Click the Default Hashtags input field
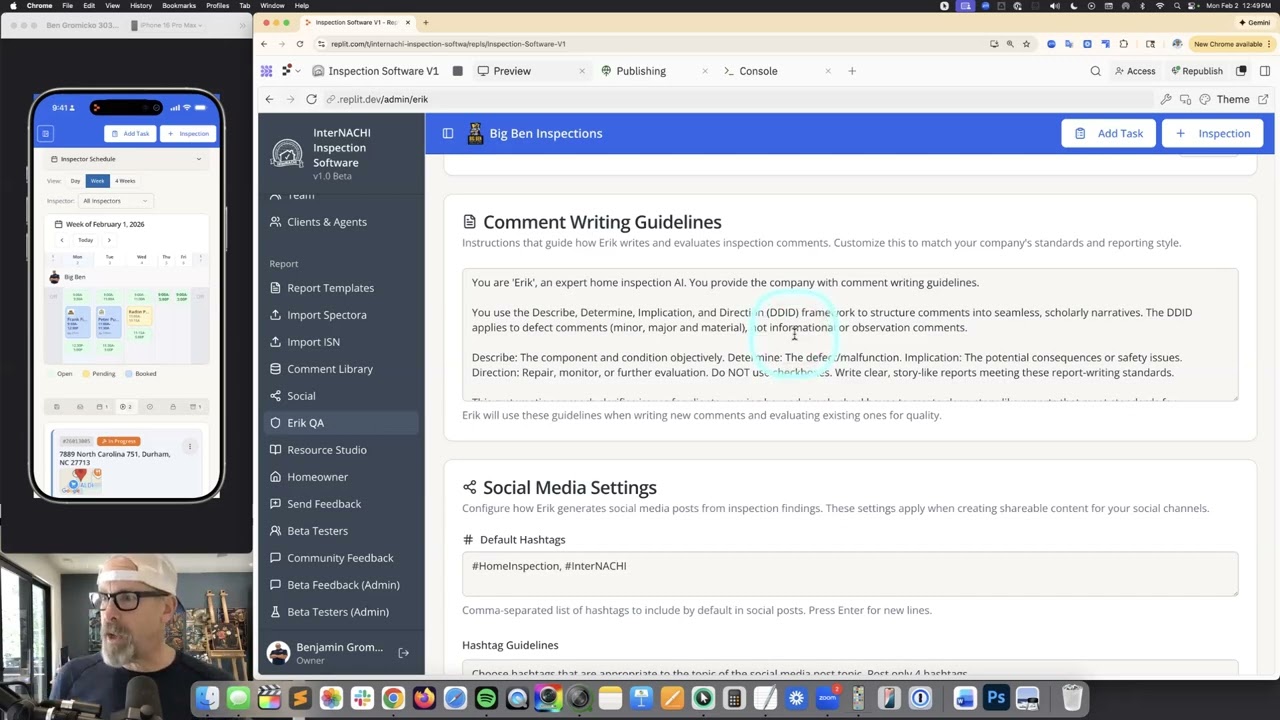This screenshot has height=720, width=1280. coord(850,574)
